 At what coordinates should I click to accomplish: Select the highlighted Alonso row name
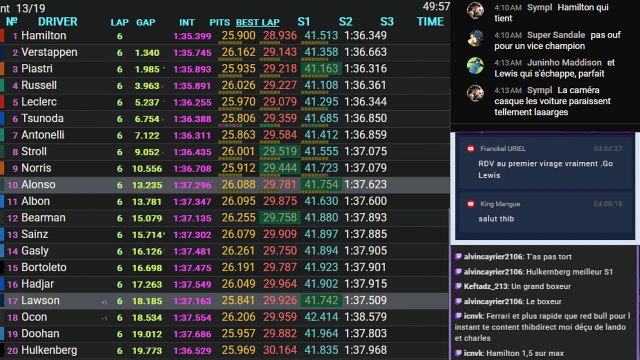click(x=38, y=184)
